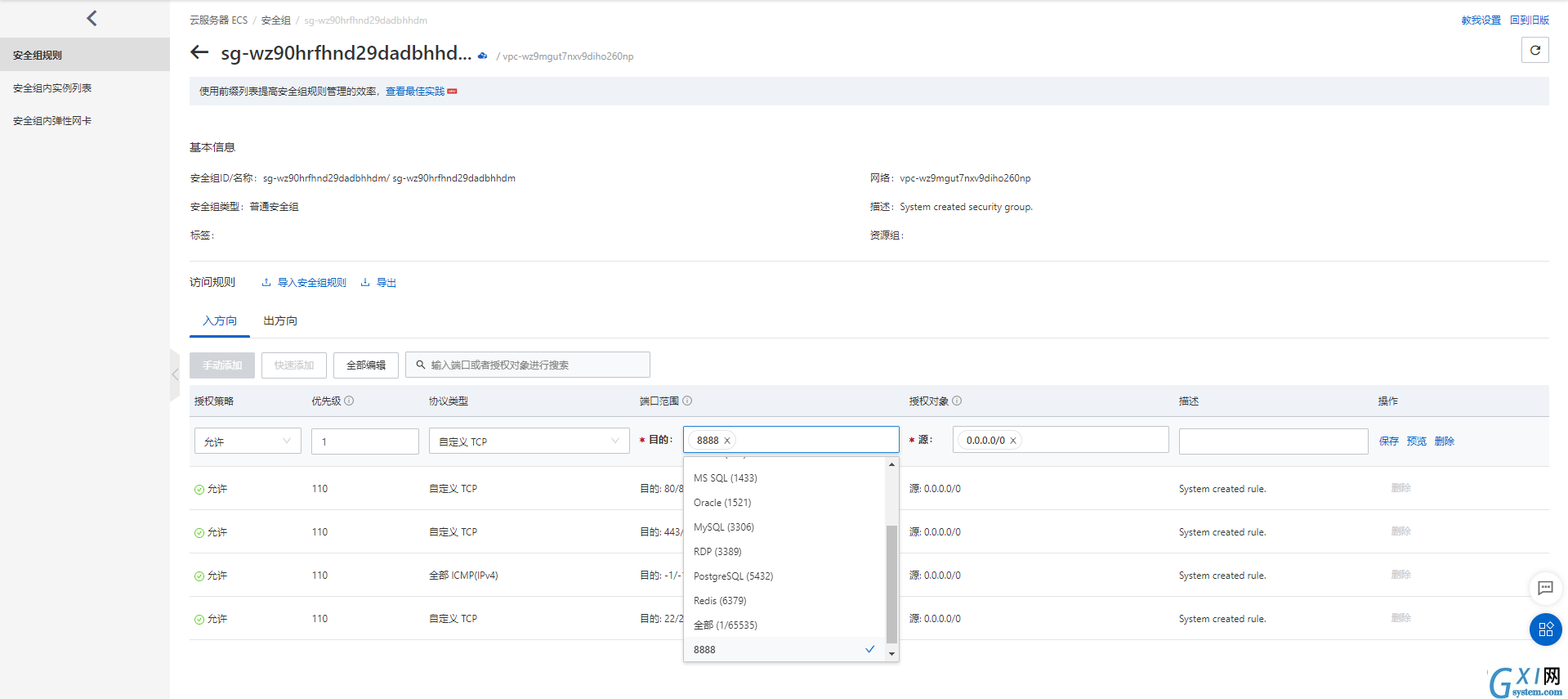Open 安全组规则 in sidebar
Screen dimensions: 1568x699
[x=85, y=55]
